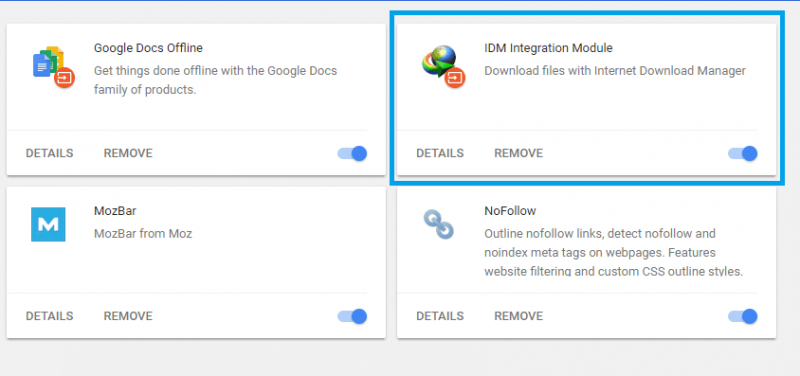
Task: Open Details for Google Docs Offline
Action: [x=49, y=153]
